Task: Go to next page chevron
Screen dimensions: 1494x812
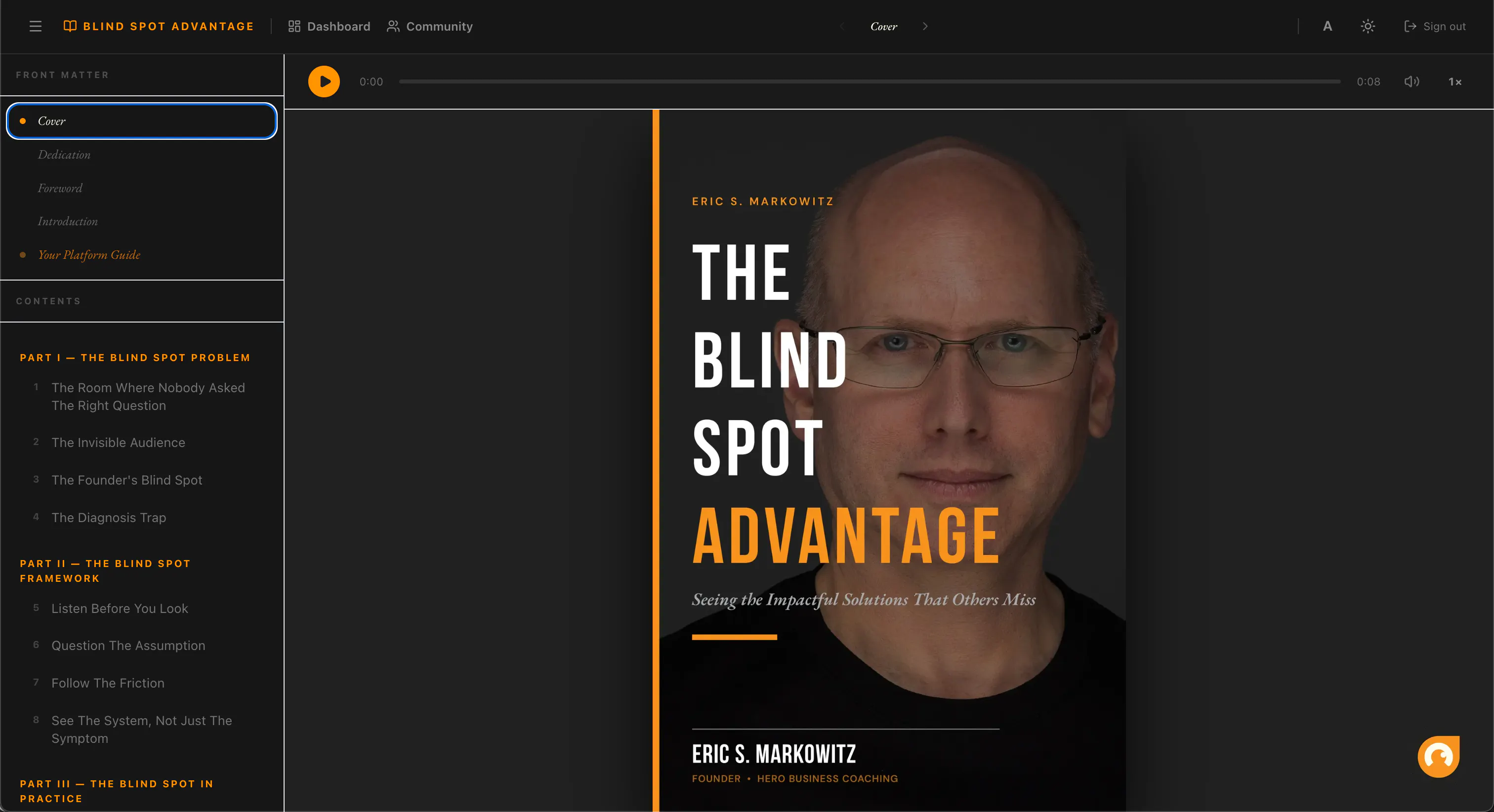Action: click(925, 26)
